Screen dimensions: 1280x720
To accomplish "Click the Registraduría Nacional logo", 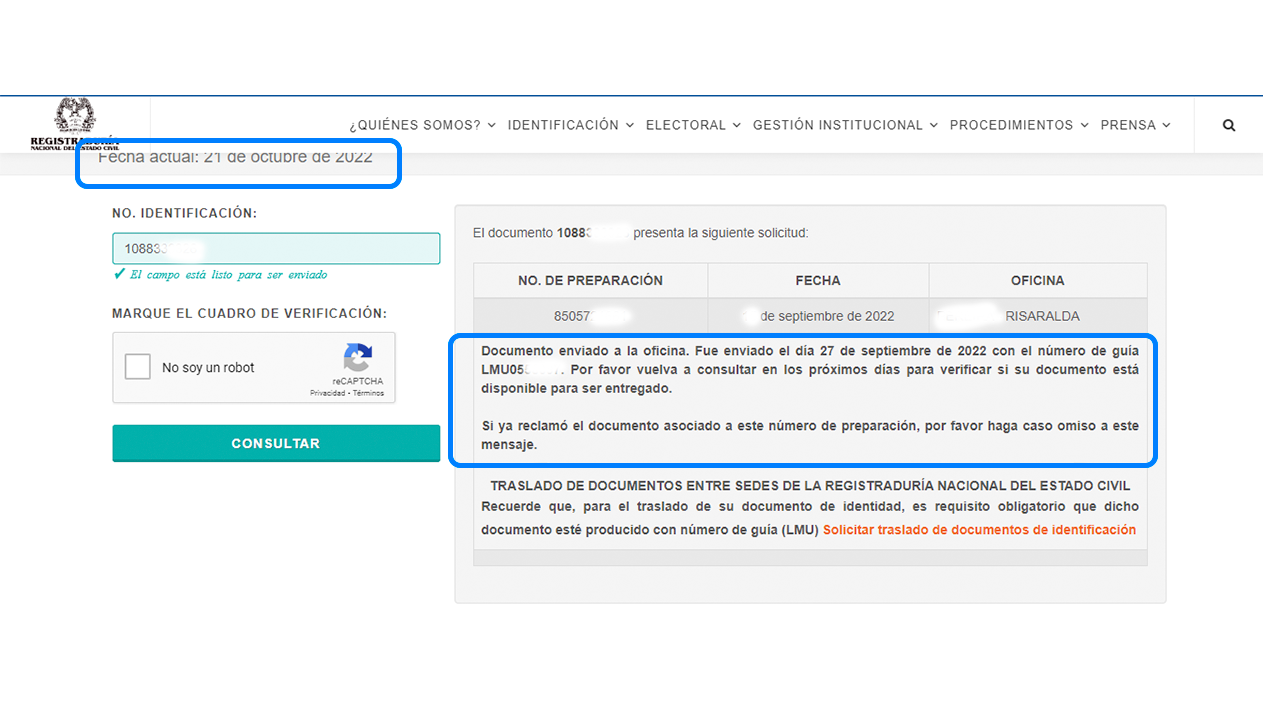I will [75, 124].
